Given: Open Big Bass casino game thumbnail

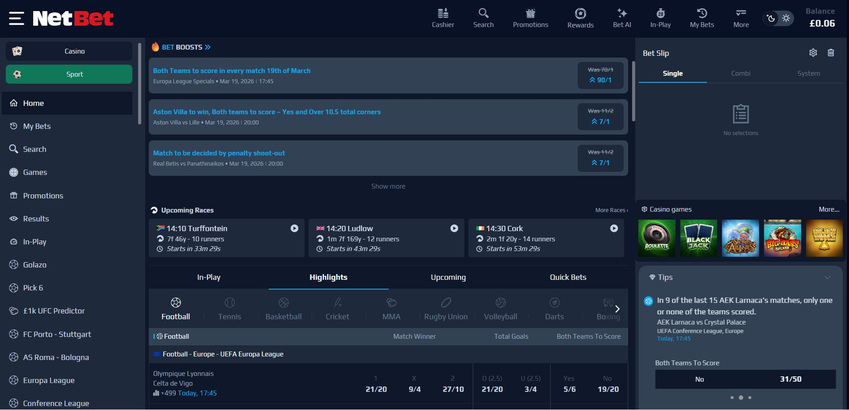Looking at the screenshot, I should pos(782,238).
